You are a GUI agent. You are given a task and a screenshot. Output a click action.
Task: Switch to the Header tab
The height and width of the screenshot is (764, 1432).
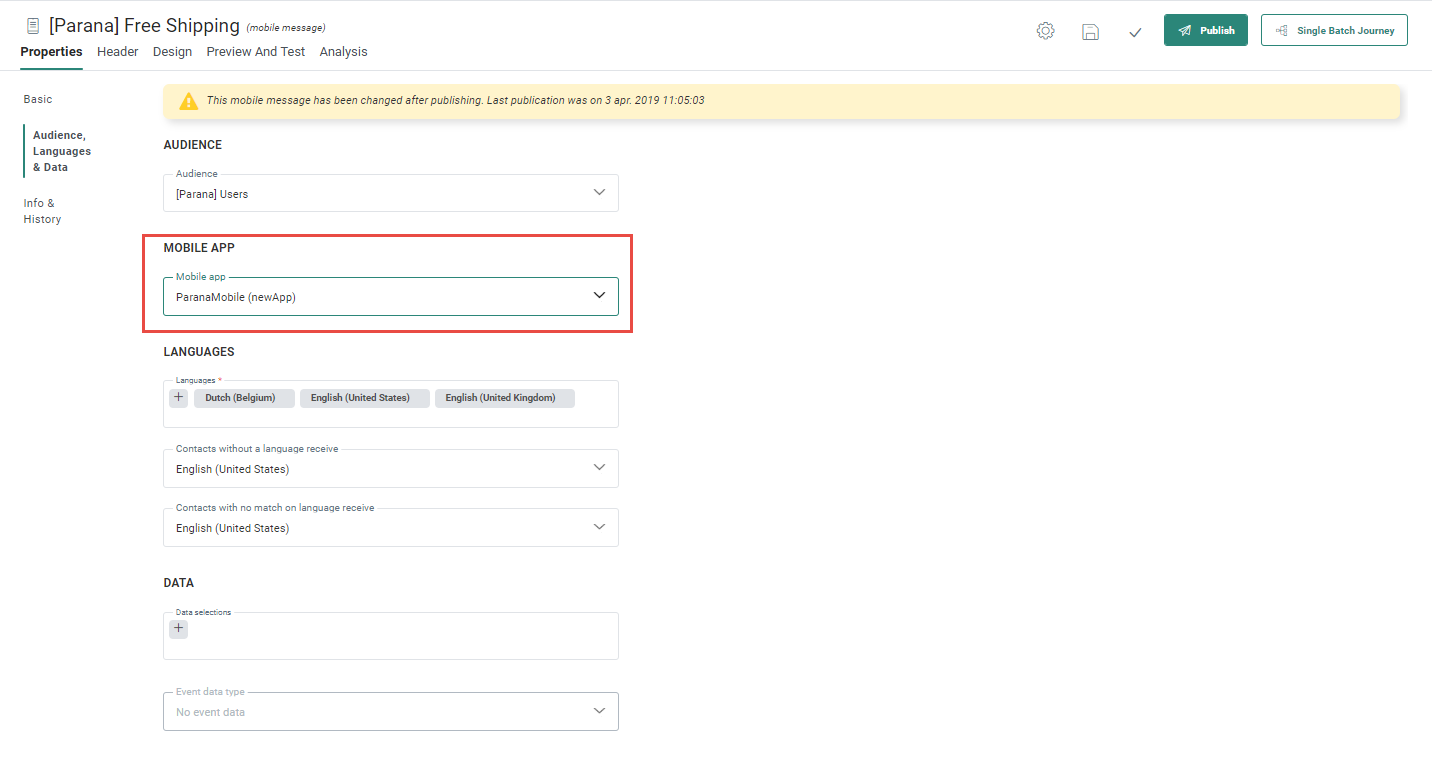118,52
